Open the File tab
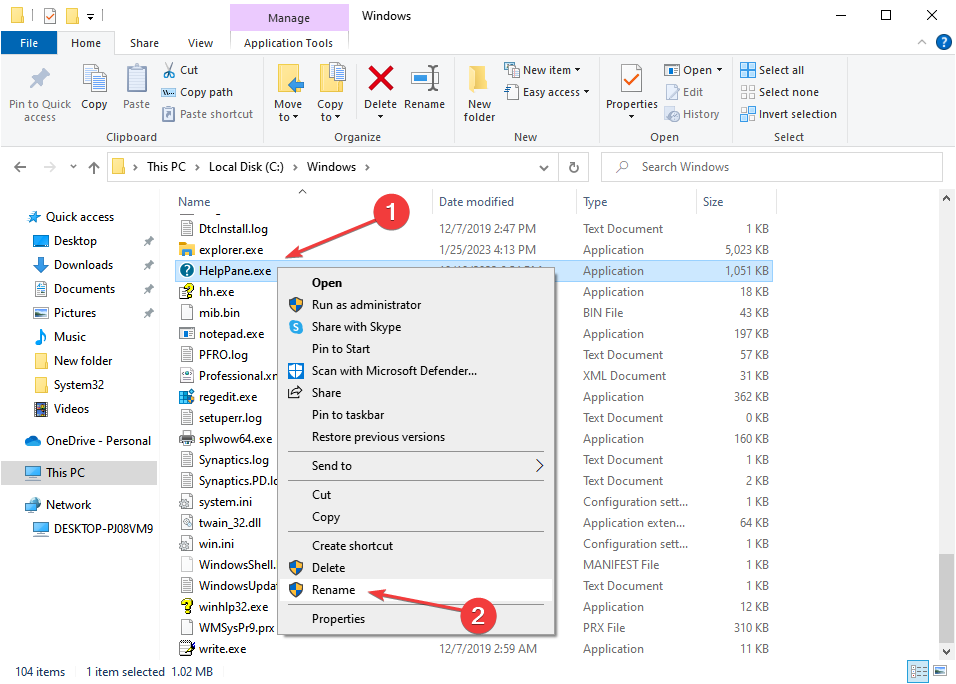 (29, 43)
